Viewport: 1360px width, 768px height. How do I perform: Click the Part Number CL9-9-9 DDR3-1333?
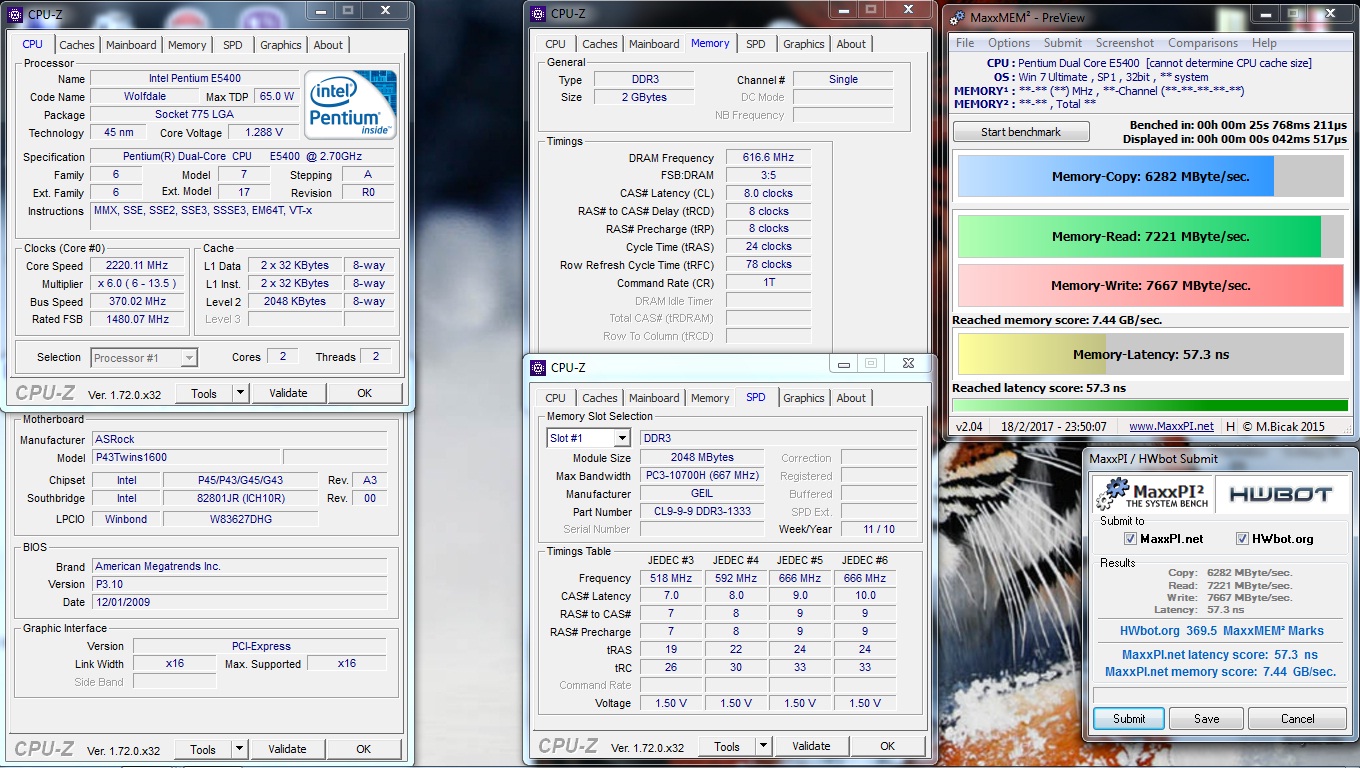[x=700, y=512]
